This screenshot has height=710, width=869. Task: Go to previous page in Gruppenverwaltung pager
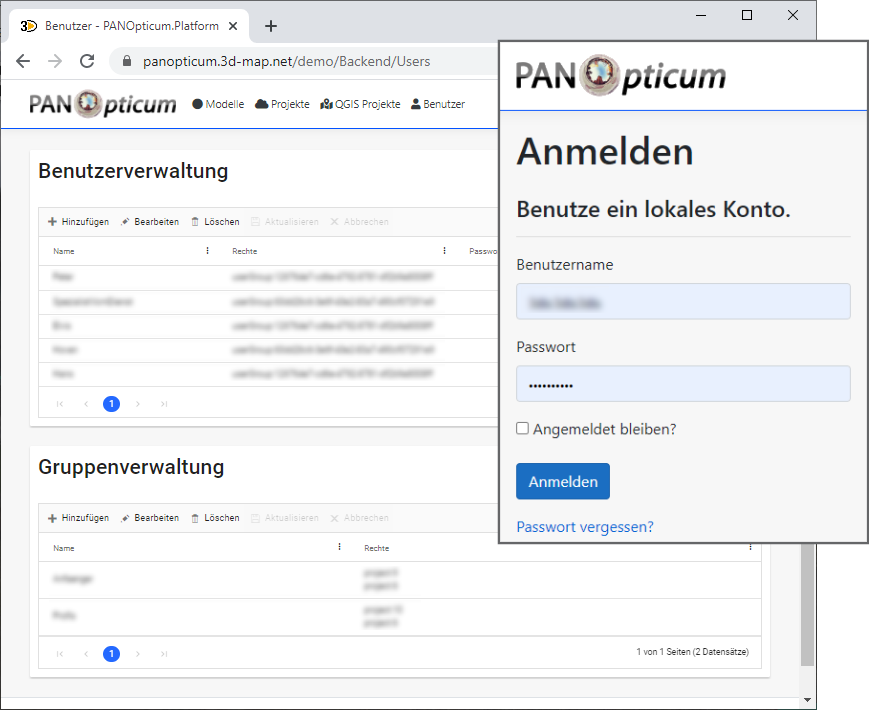(x=86, y=654)
